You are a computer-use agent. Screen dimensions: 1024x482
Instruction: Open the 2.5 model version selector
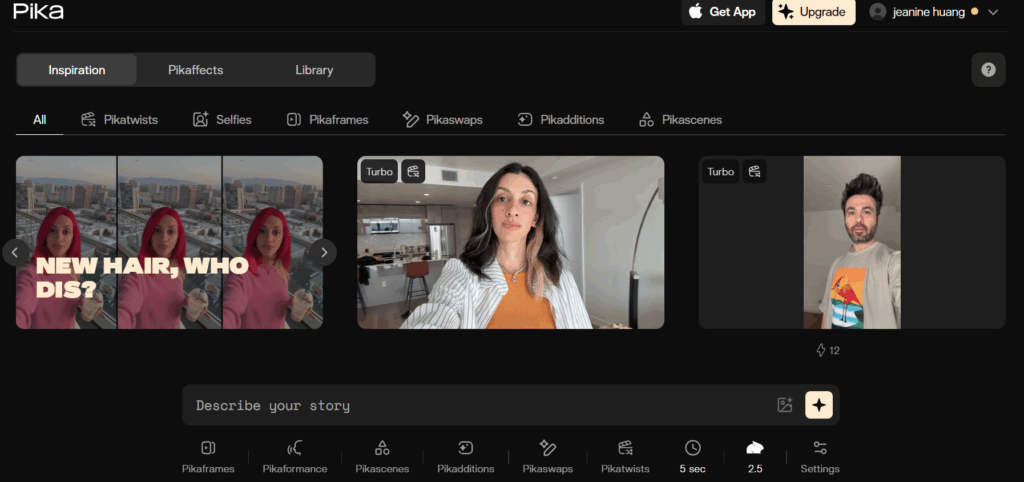click(x=755, y=455)
